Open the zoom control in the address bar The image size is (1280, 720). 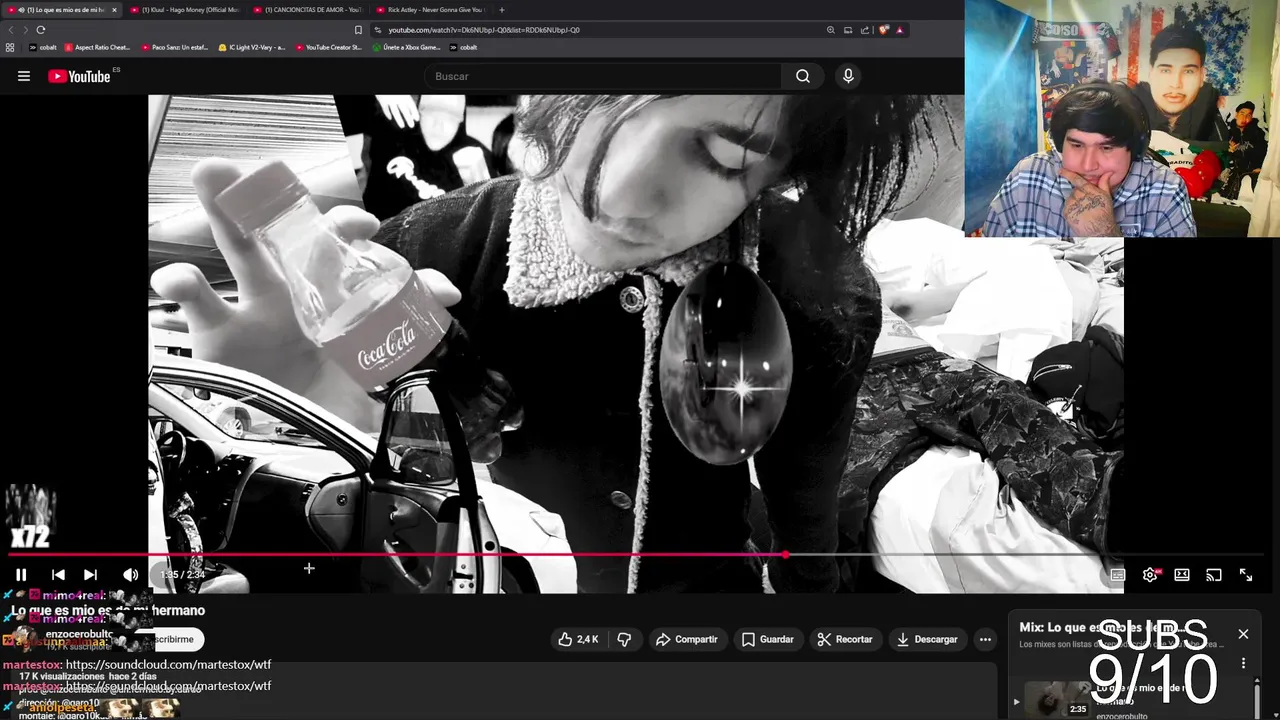pyautogui.click(x=830, y=30)
